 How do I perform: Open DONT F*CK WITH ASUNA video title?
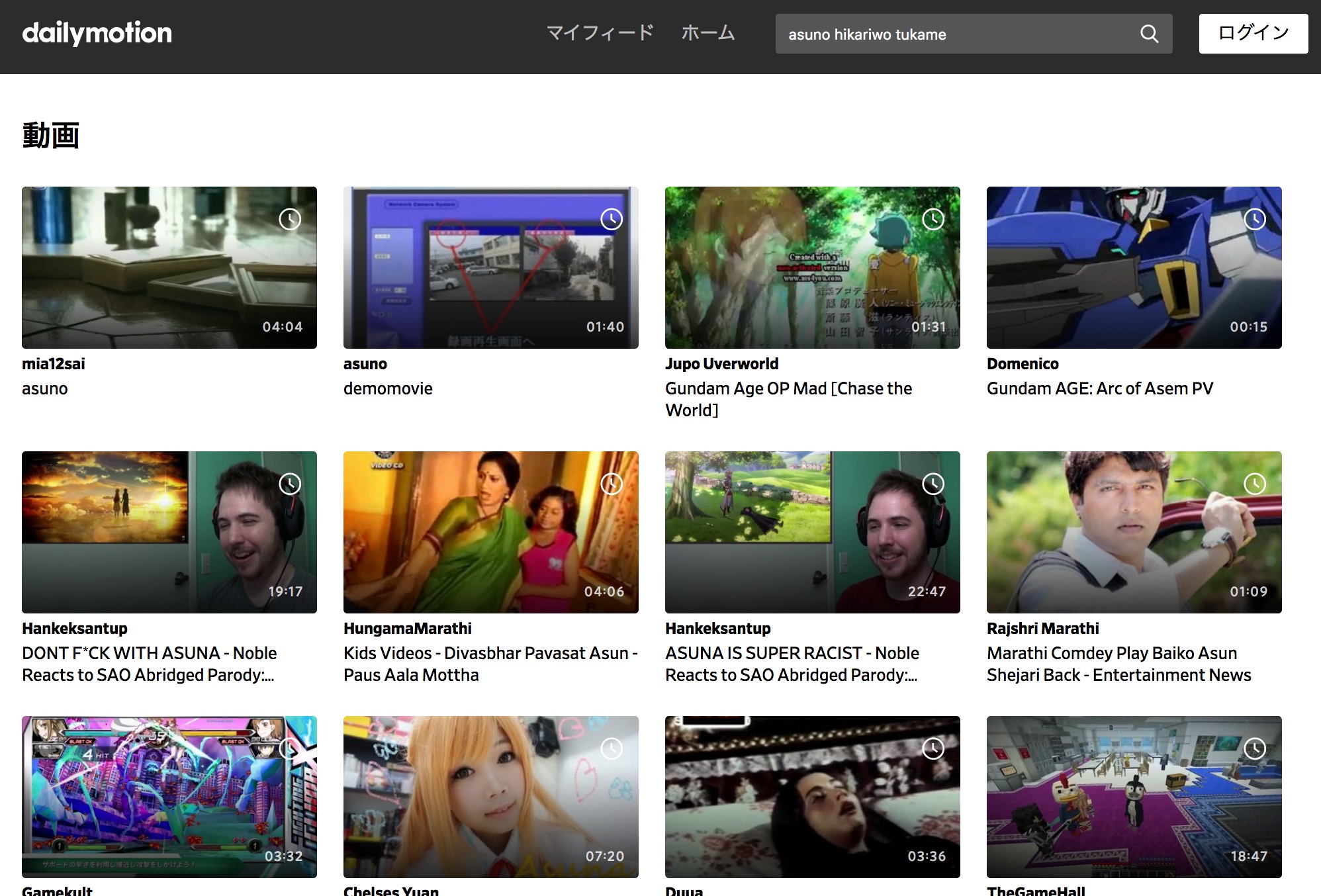pyautogui.click(x=150, y=664)
